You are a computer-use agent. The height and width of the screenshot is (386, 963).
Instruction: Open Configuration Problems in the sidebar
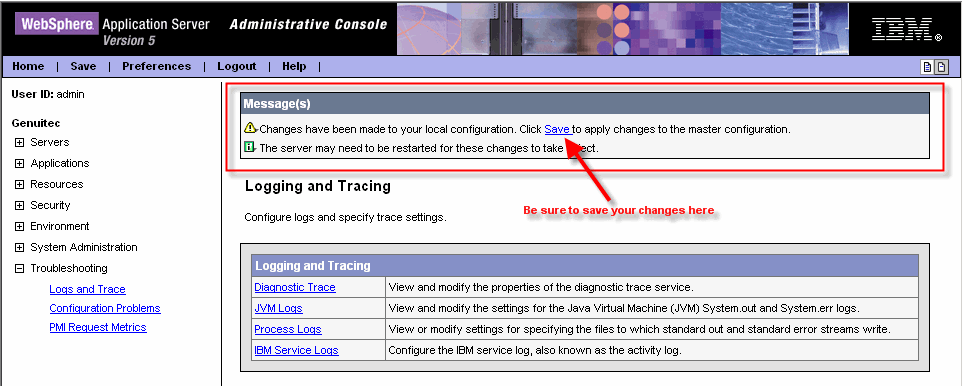click(105, 308)
